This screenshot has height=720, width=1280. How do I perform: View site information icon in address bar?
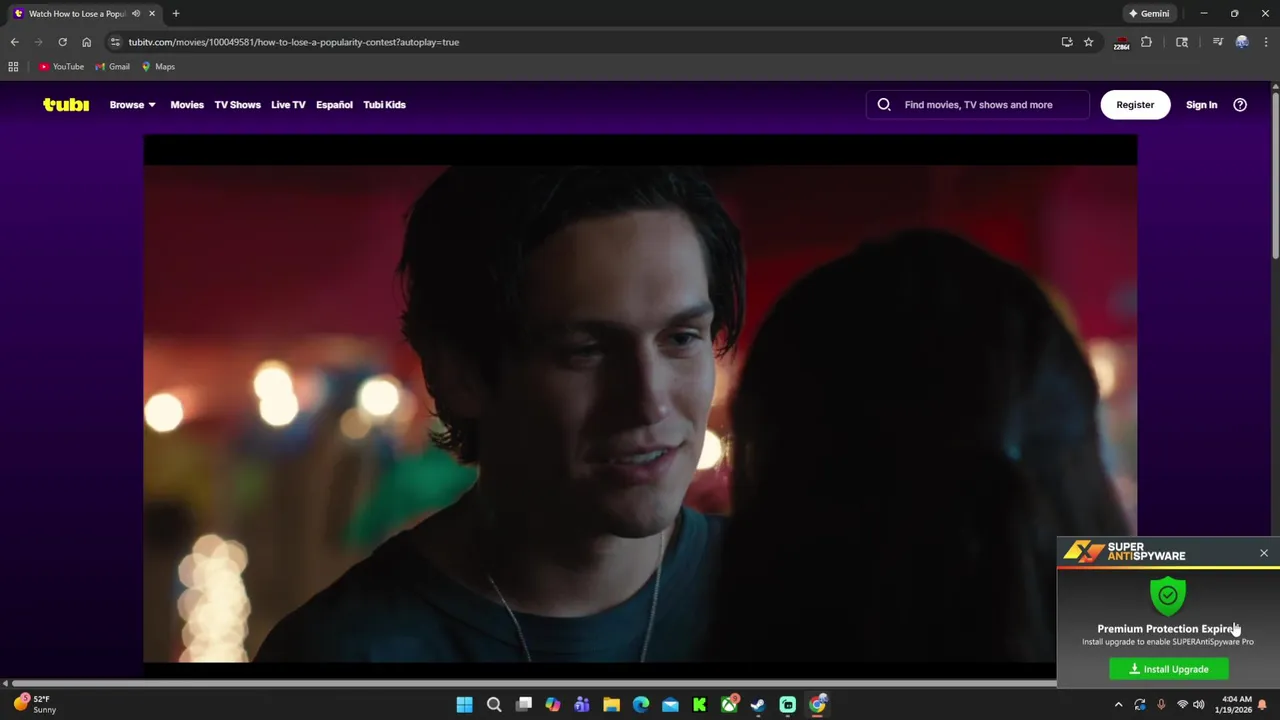coord(115,42)
